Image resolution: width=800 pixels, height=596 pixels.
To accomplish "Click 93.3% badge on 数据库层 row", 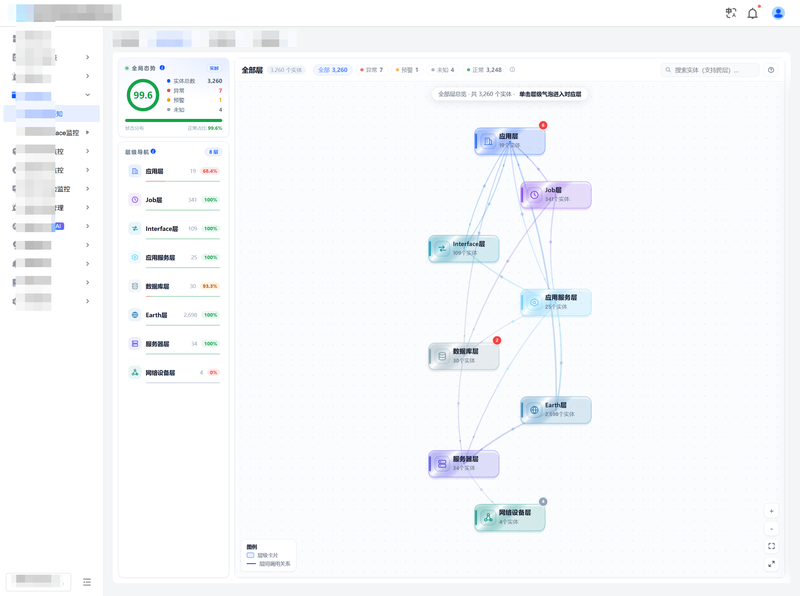I will tap(210, 286).
